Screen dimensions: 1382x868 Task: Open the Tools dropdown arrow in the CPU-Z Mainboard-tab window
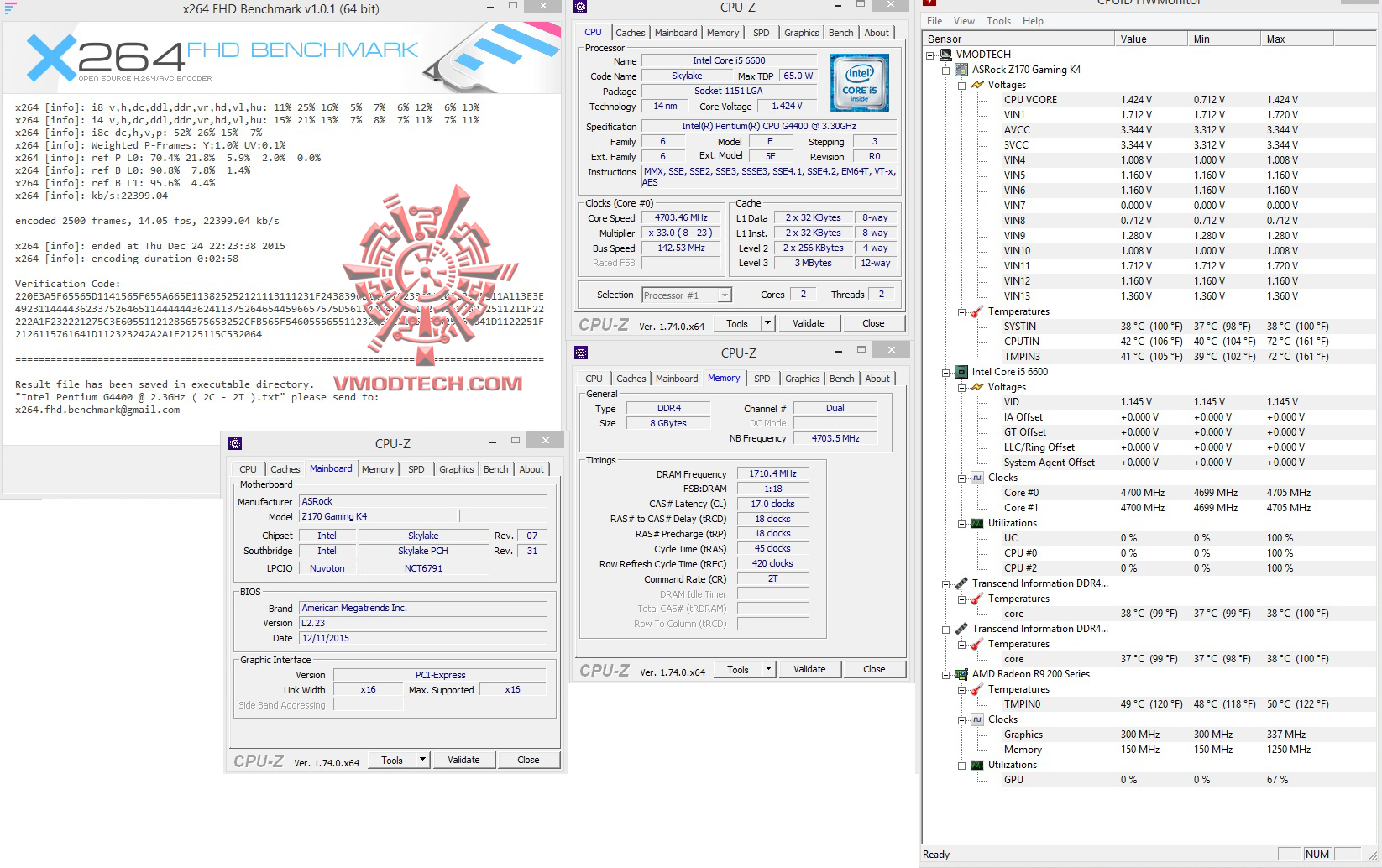[x=423, y=760]
